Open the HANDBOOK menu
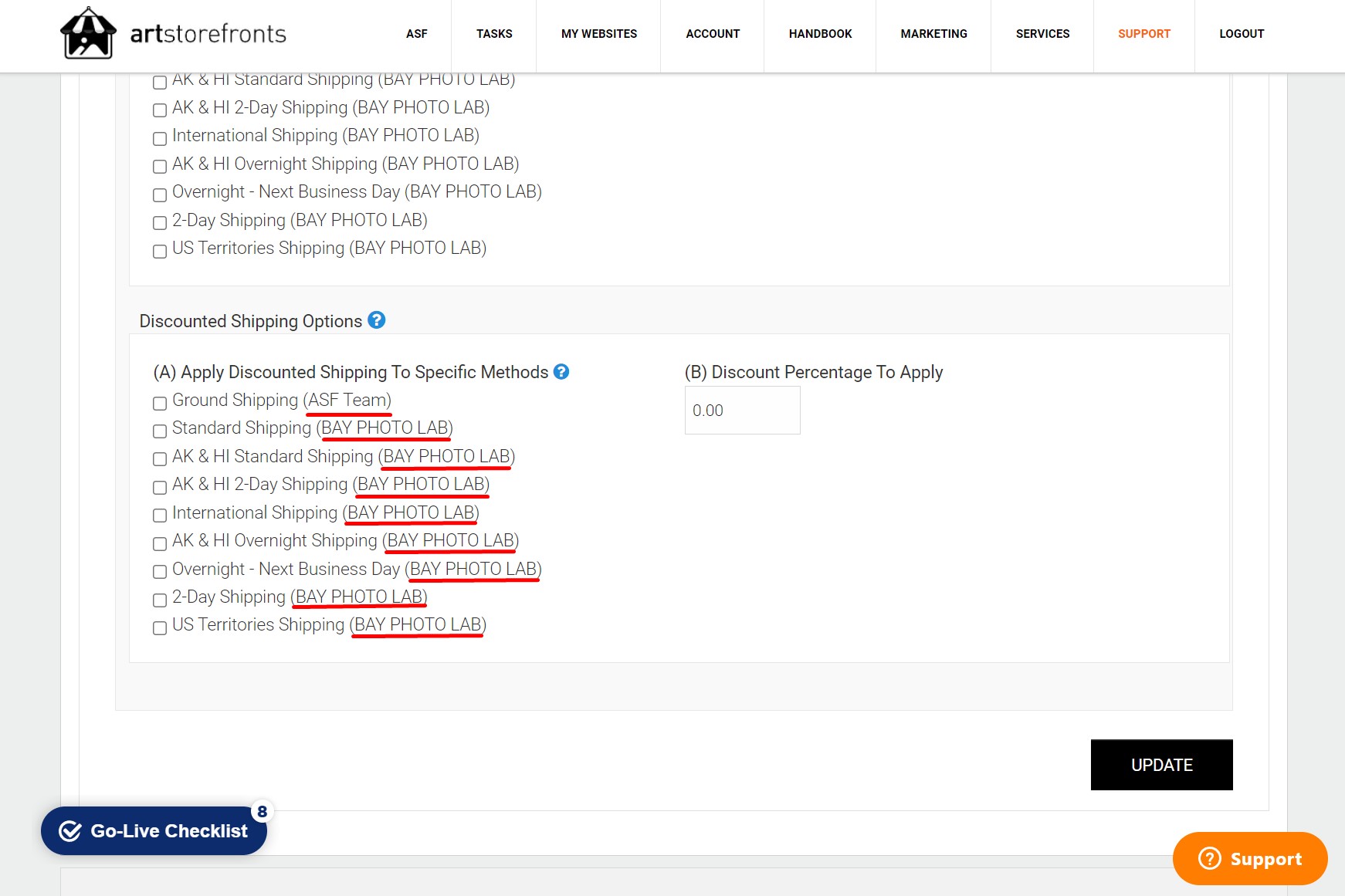The image size is (1345, 896). (820, 34)
